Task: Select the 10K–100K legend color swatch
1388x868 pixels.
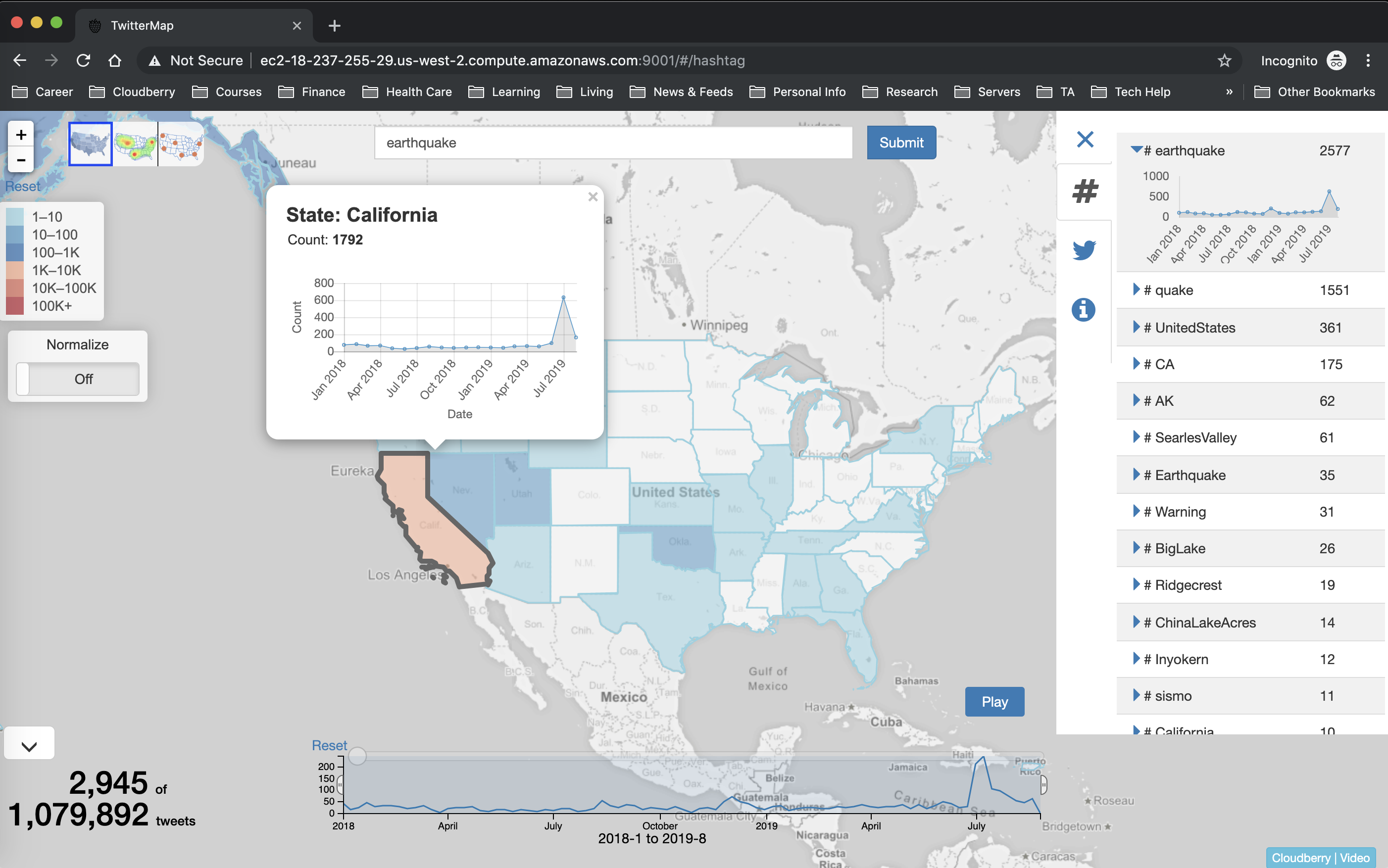Action: (x=14, y=288)
